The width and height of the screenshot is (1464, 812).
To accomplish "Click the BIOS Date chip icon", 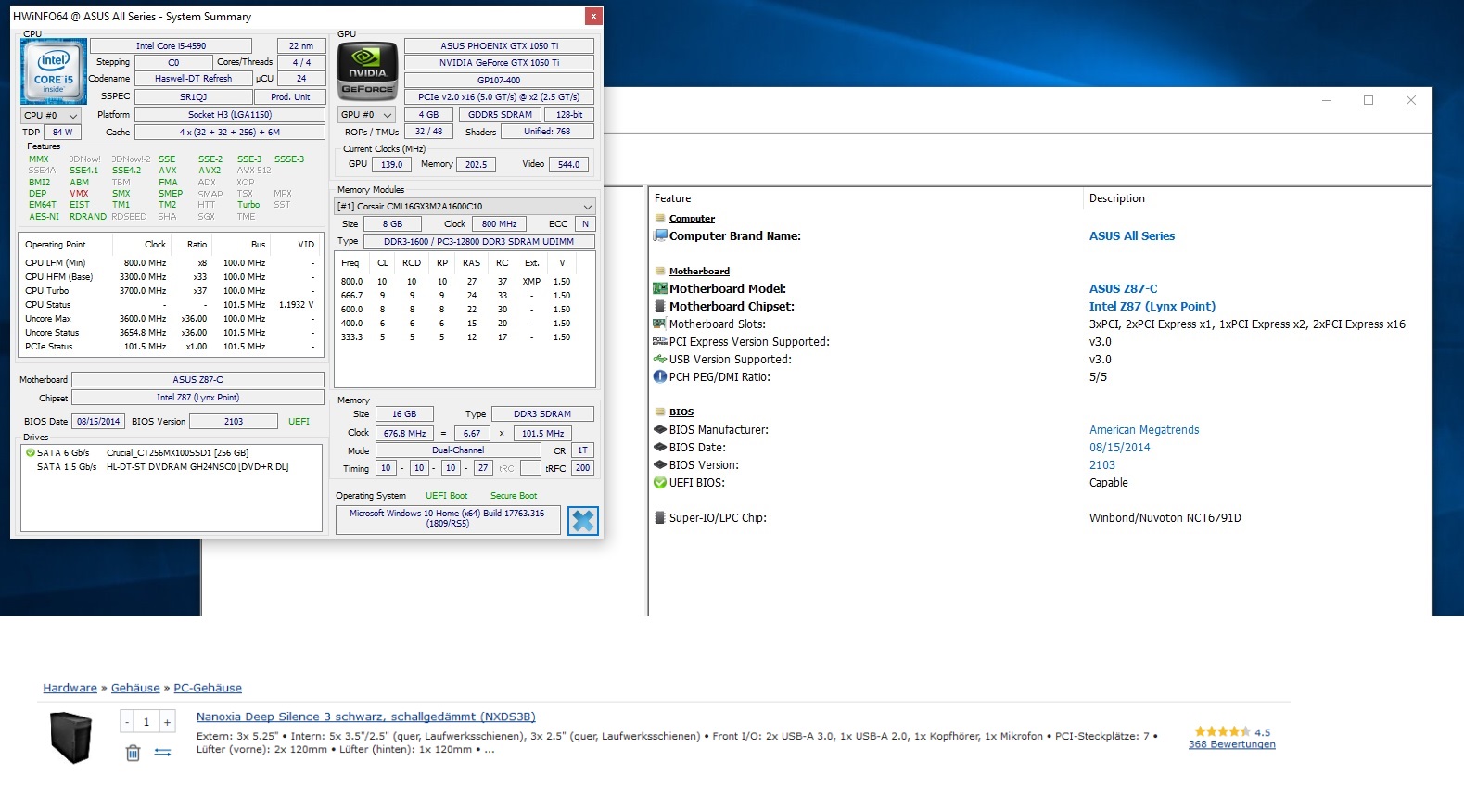I will click(x=660, y=447).
